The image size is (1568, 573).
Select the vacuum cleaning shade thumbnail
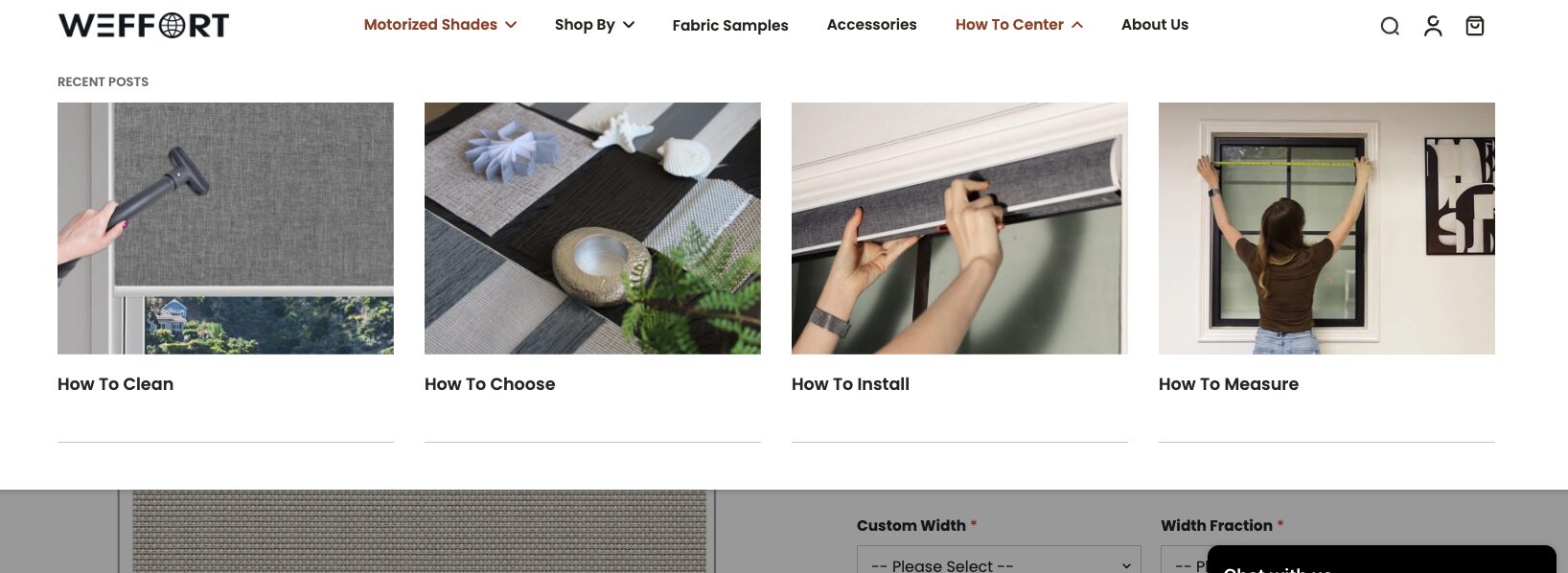pyautogui.click(x=225, y=228)
